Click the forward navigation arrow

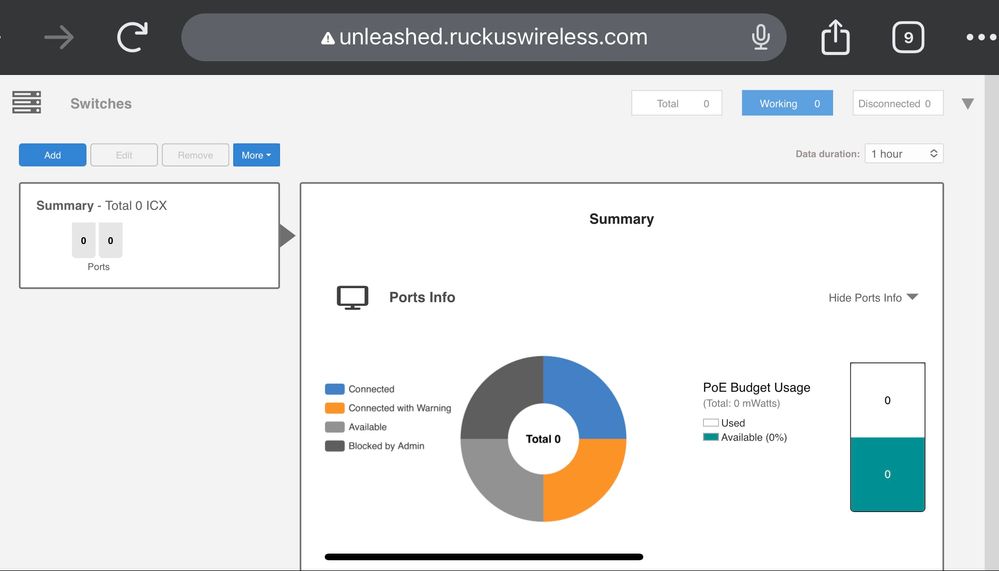pos(60,38)
